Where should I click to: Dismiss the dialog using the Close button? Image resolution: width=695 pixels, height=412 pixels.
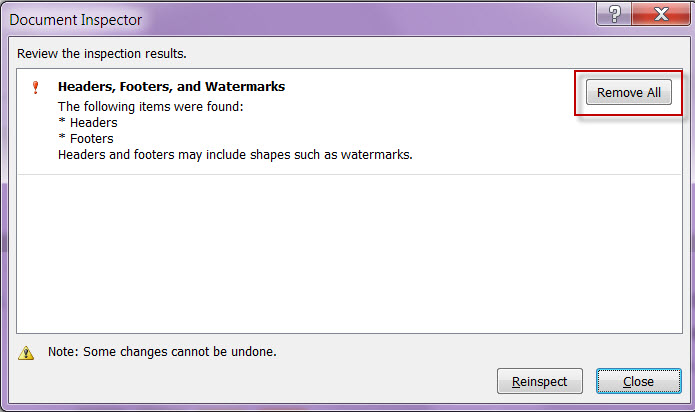(638, 381)
